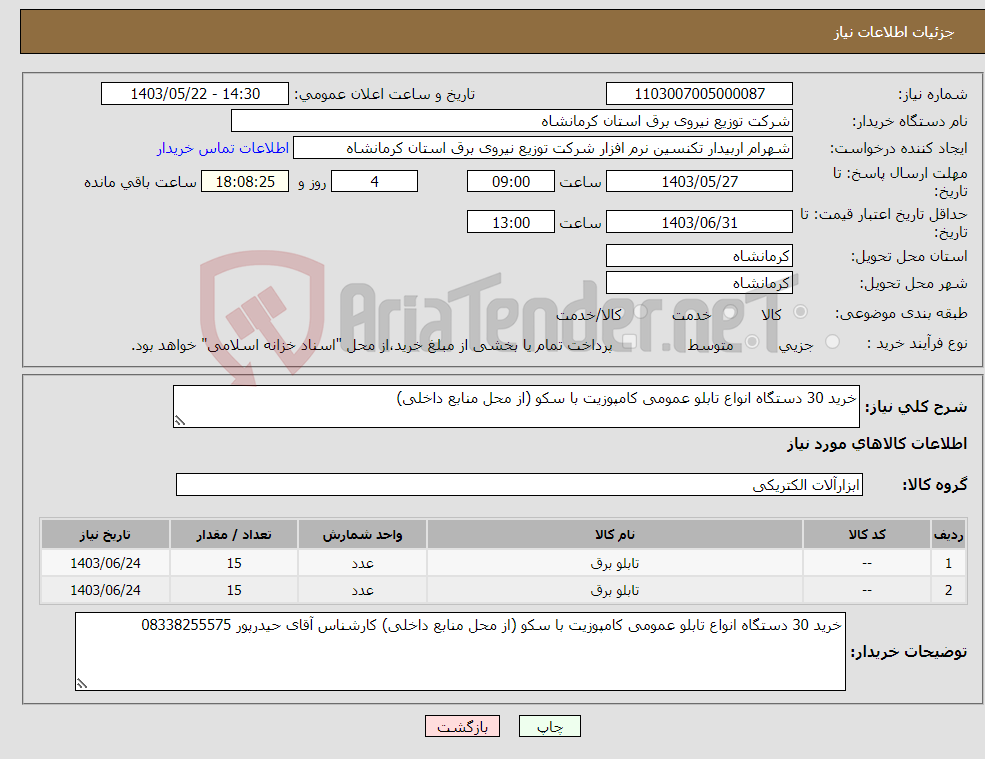
Task: Click the چاپ (print) button
Action: (x=550, y=726)
